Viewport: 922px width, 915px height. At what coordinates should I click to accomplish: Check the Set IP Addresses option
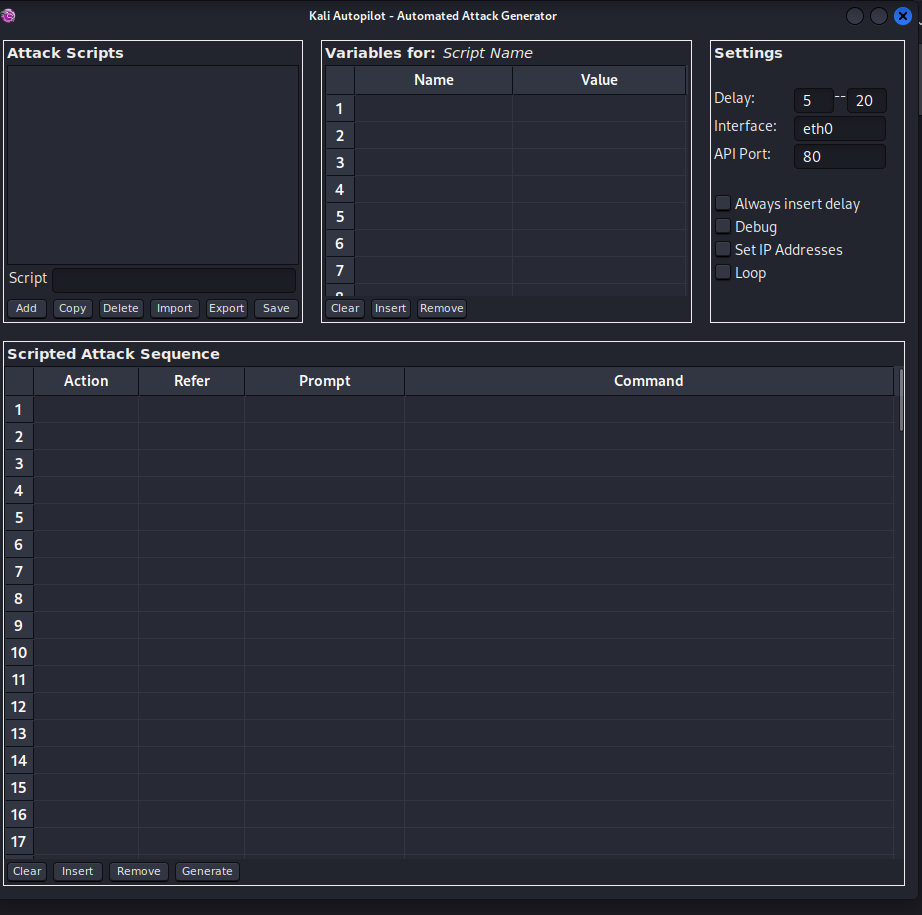(x=723, y=249)
